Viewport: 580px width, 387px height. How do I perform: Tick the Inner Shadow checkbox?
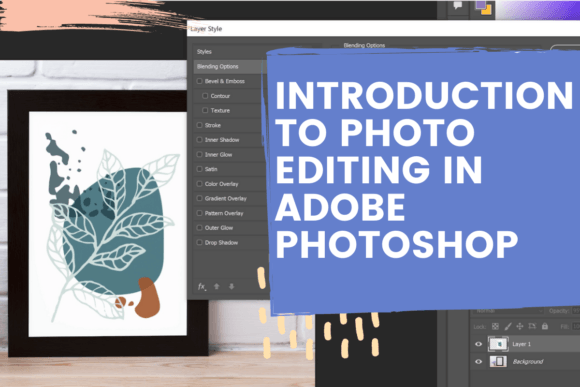pyautogui.click(x=199, y=140)
